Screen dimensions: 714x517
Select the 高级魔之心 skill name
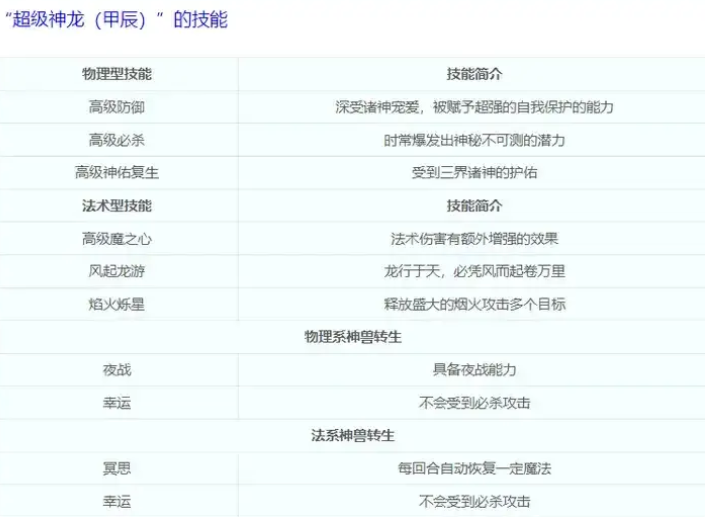(x=117, y=238)
